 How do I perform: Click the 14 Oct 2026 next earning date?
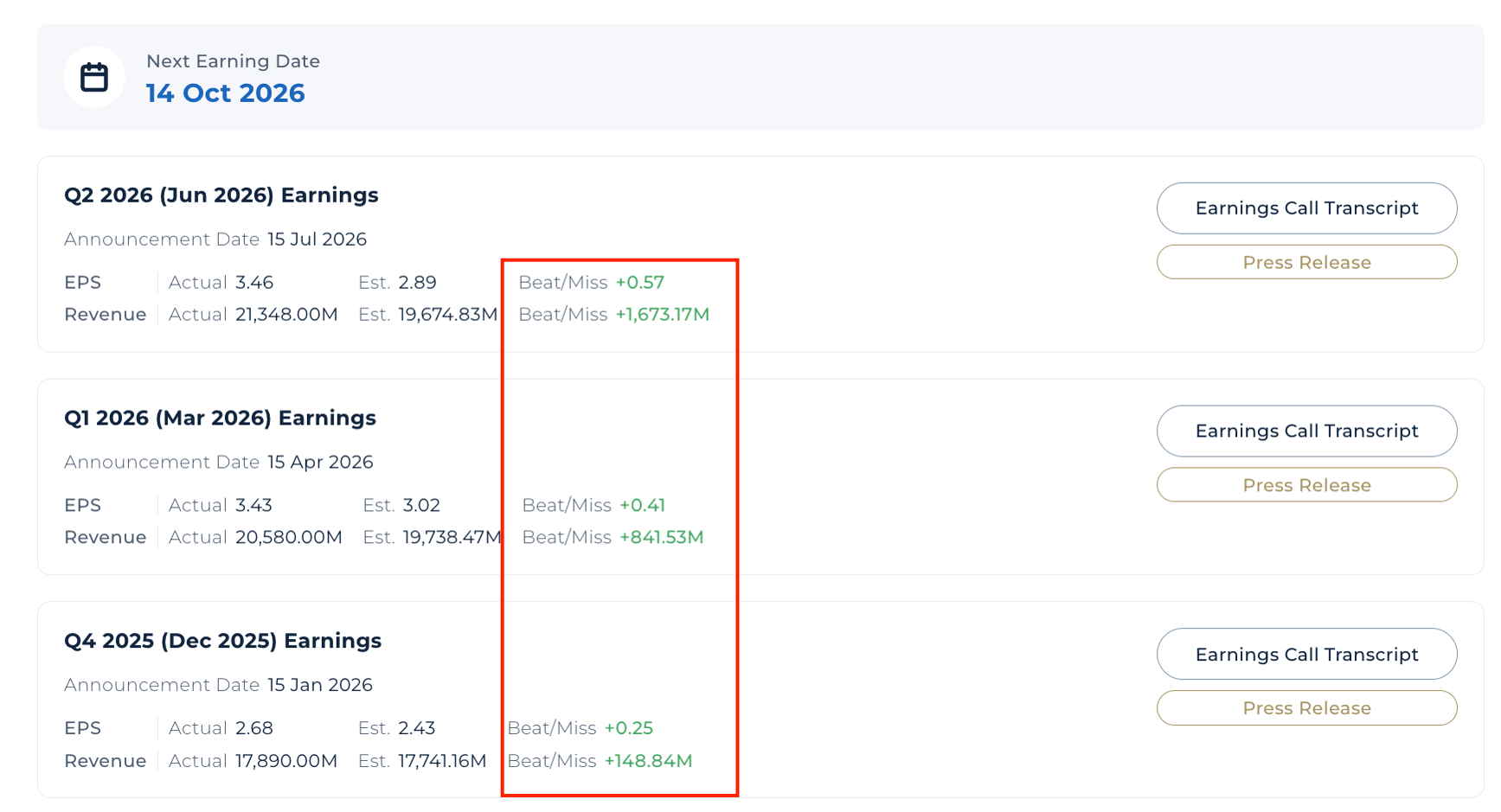click(x=225, y=93)
